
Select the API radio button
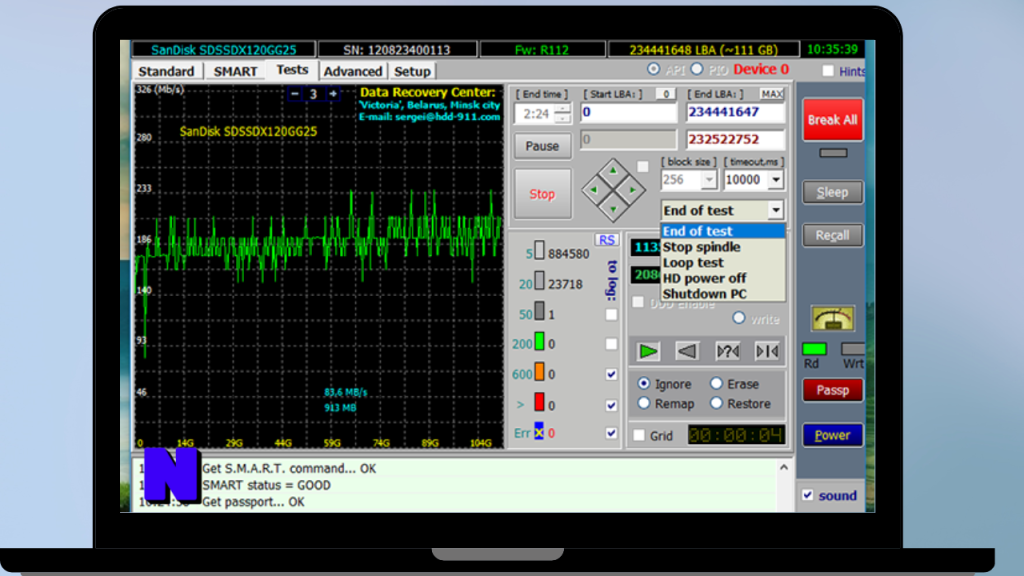click(x=653, y=69)
